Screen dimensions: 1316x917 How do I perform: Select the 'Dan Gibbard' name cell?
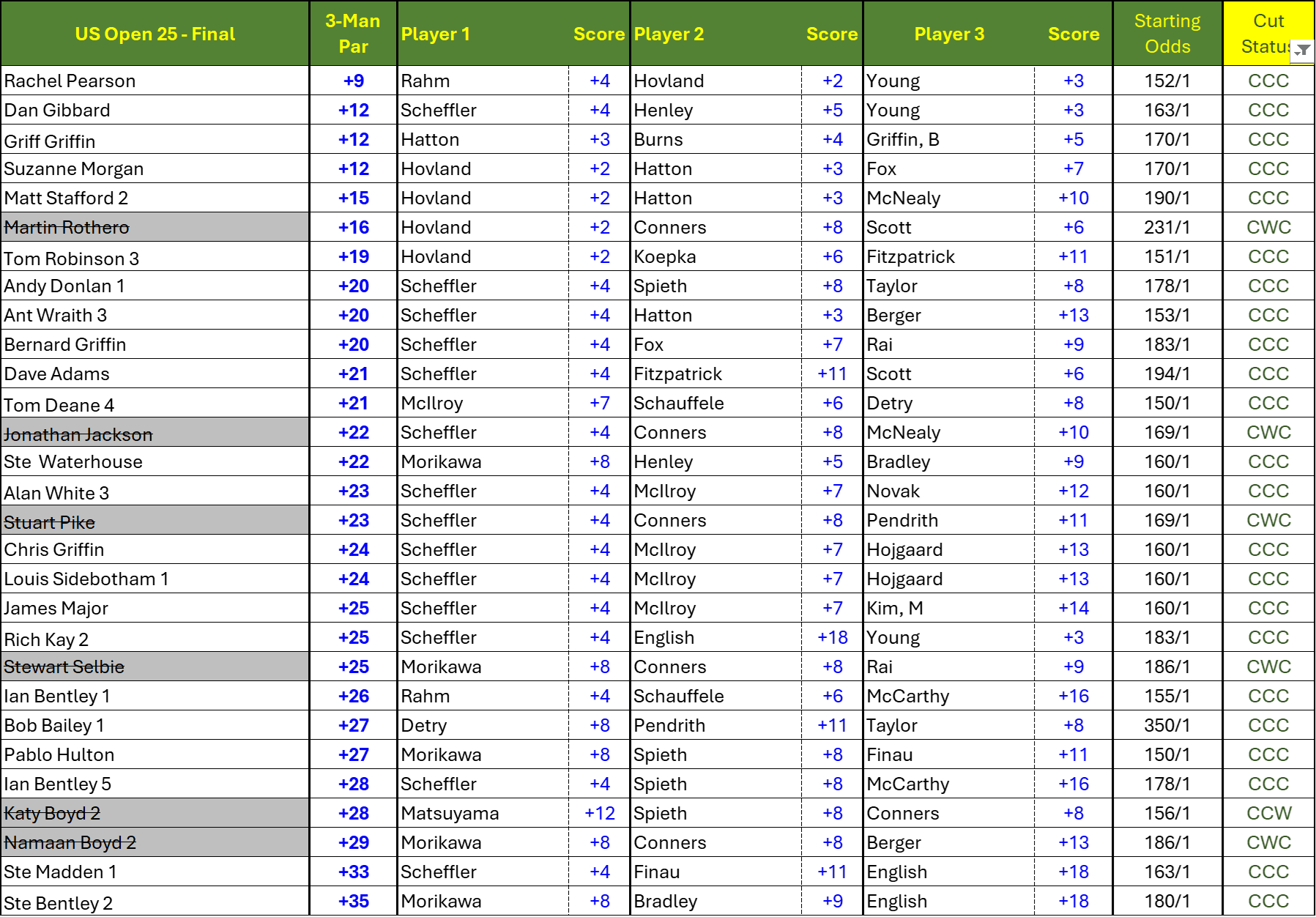(x=155, y=110)
